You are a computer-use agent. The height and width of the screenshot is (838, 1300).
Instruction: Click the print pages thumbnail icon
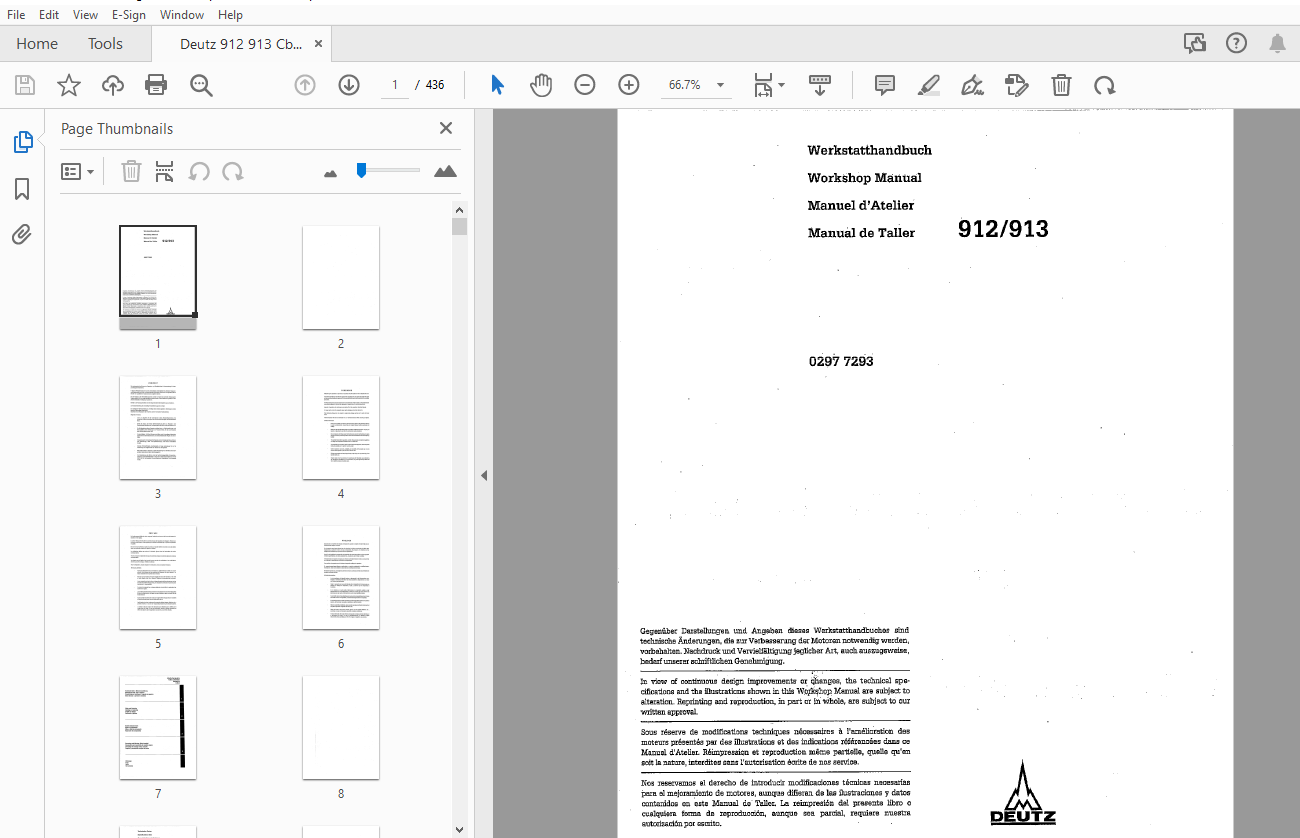(165, 172)
